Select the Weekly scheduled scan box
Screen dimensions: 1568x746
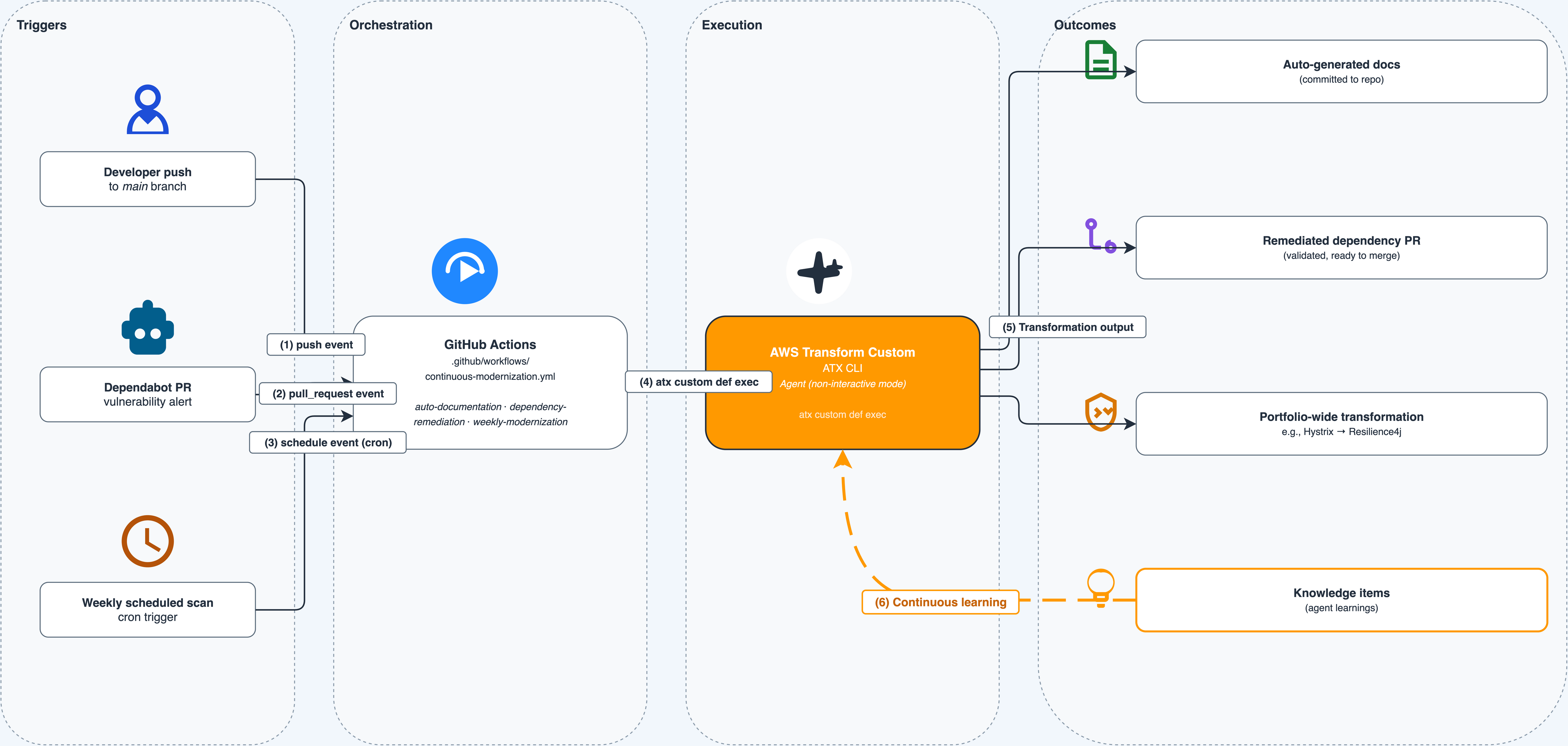(147, 610)
